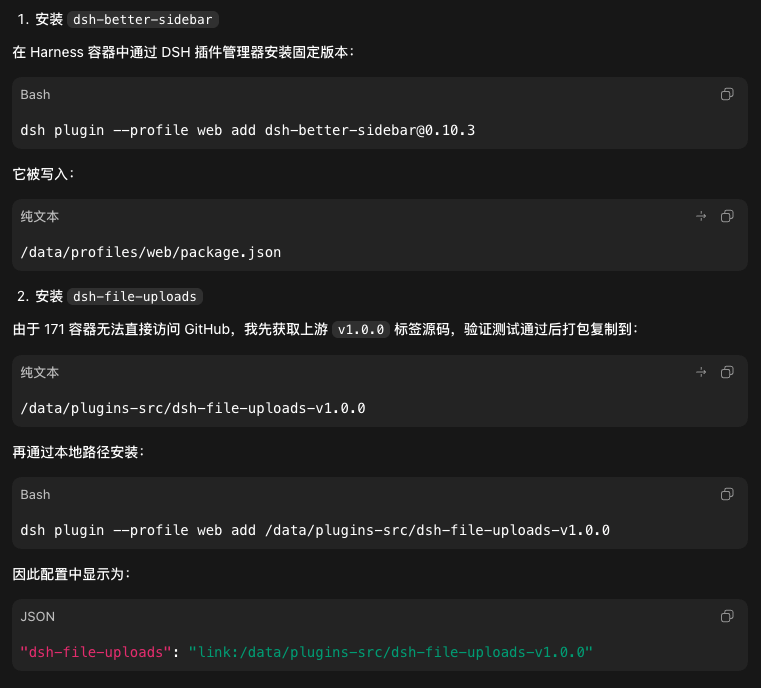Click the text 它被写入：
761x688 pixels.
click(x=44, y=174)
